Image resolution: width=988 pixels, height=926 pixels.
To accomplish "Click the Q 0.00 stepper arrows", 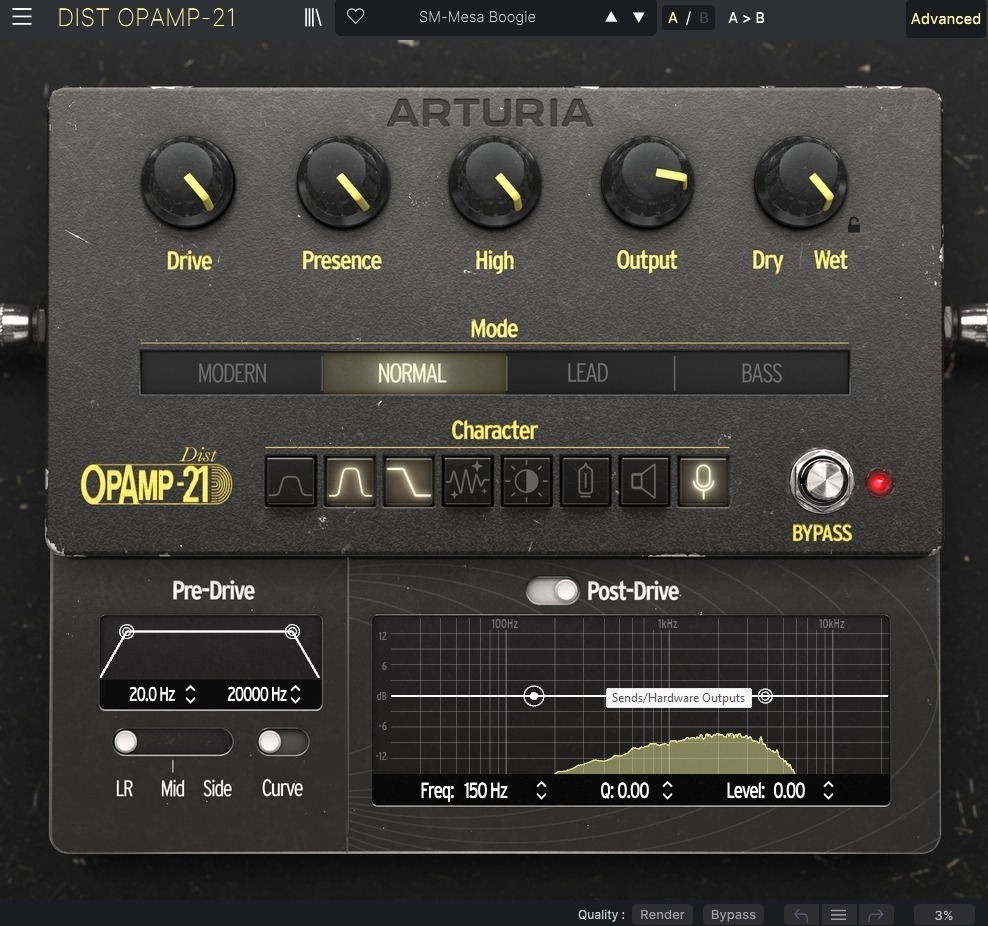I will pos(667,791).
